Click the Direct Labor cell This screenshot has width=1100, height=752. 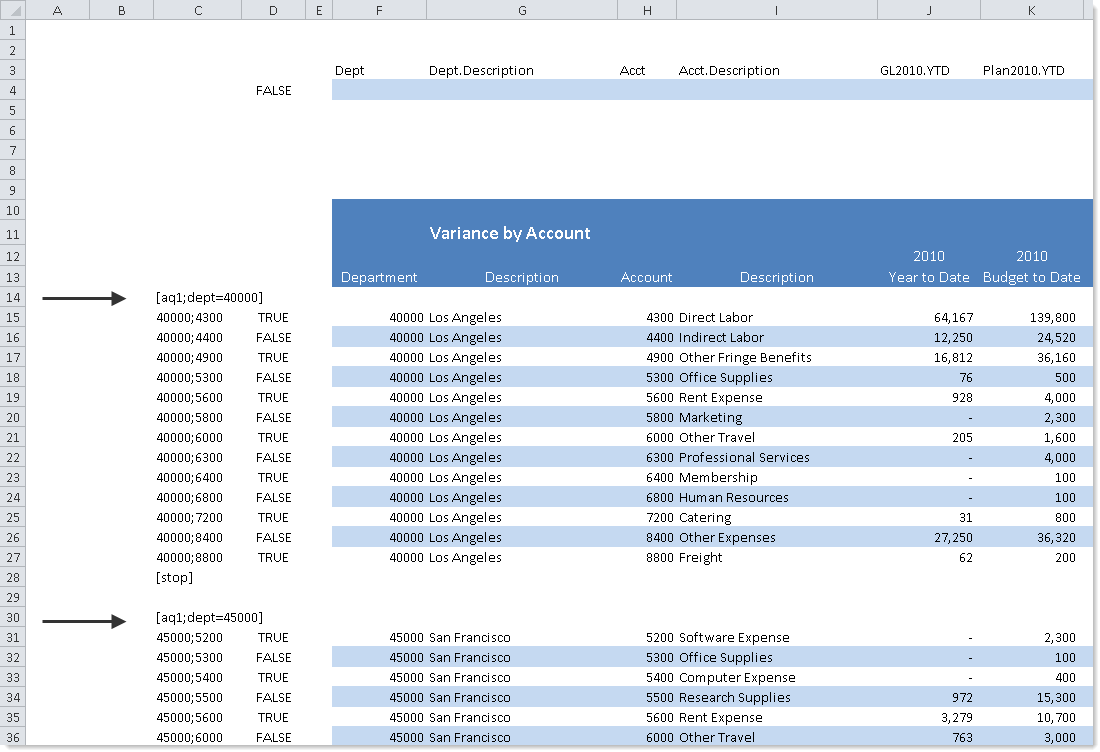pos(715,318)
